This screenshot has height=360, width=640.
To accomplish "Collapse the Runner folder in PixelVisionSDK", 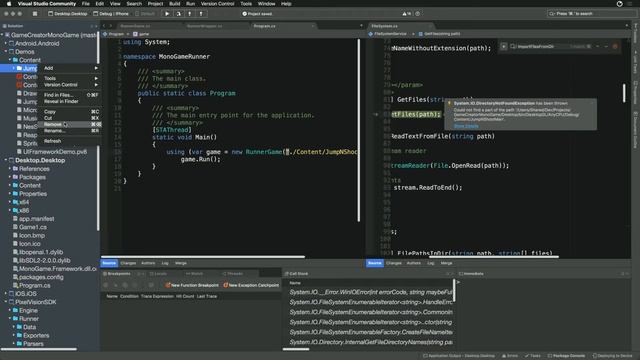I will [10, 319].
